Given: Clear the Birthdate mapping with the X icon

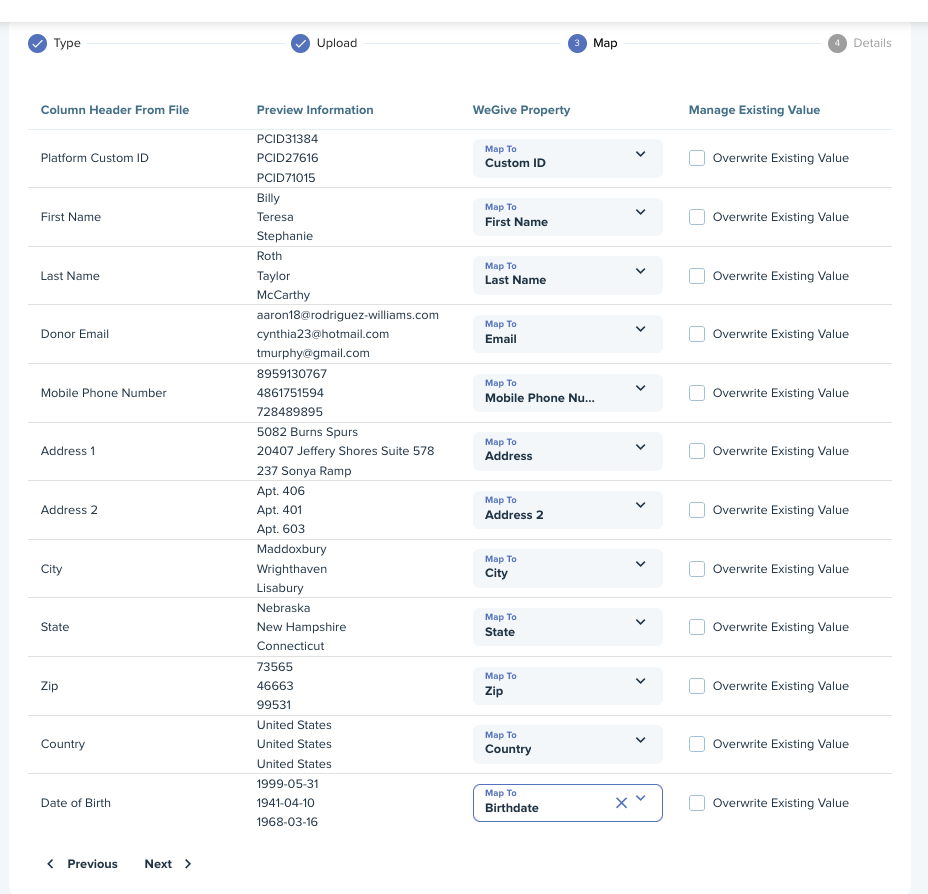Looking at the screenshot, I should 621,802.
